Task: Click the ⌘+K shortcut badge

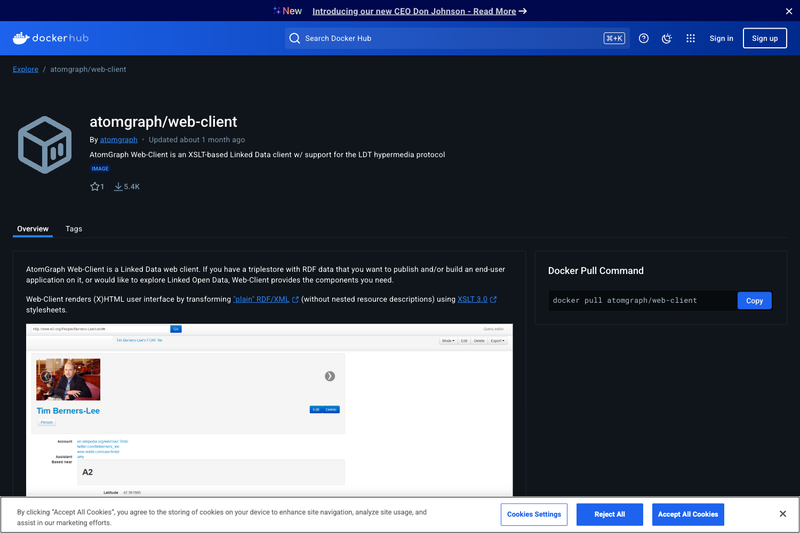Action: click(x=614, y=38)
